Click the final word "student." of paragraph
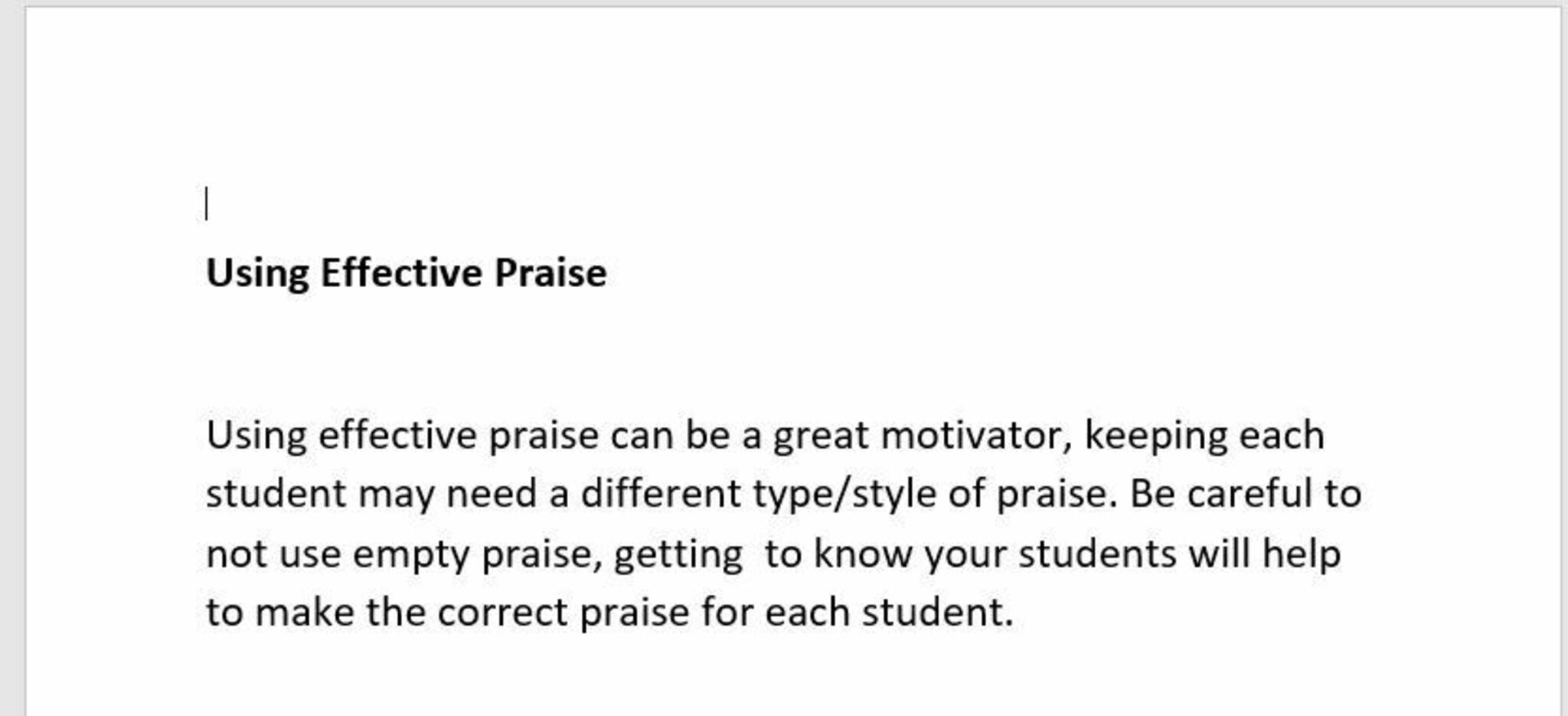 pos(938,613)
